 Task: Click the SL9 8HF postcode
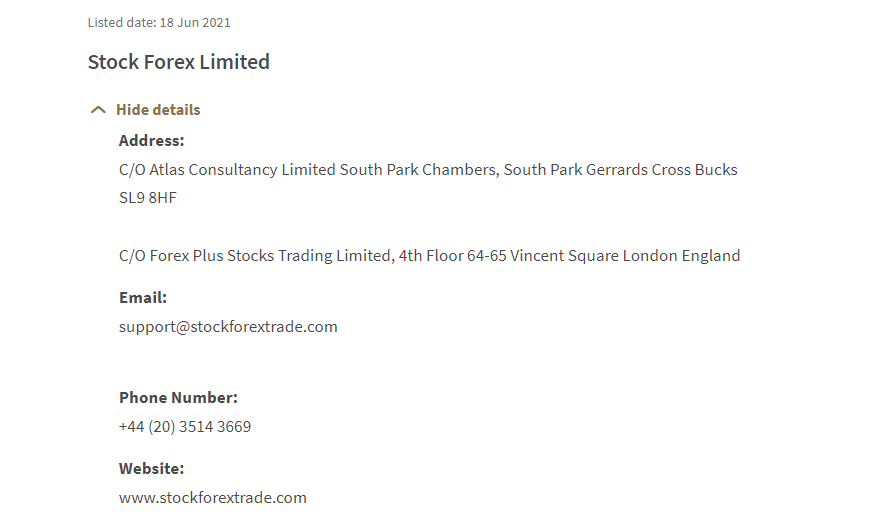click(x=147, y=198)
